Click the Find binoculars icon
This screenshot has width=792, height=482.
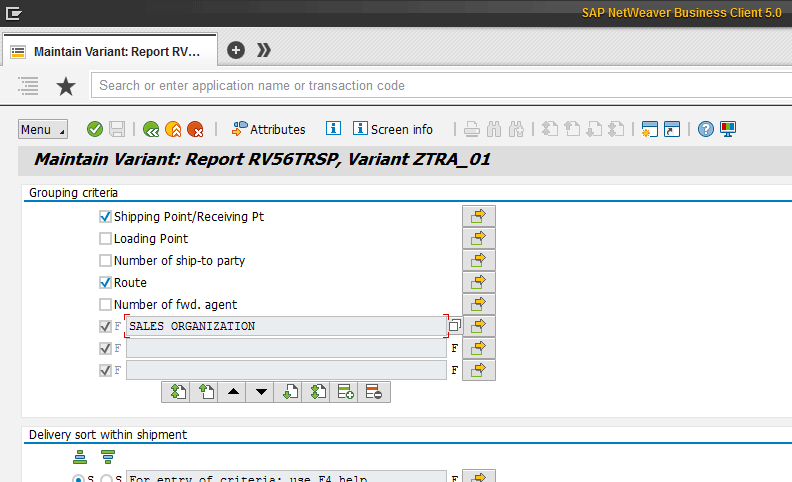click(494, 129)
